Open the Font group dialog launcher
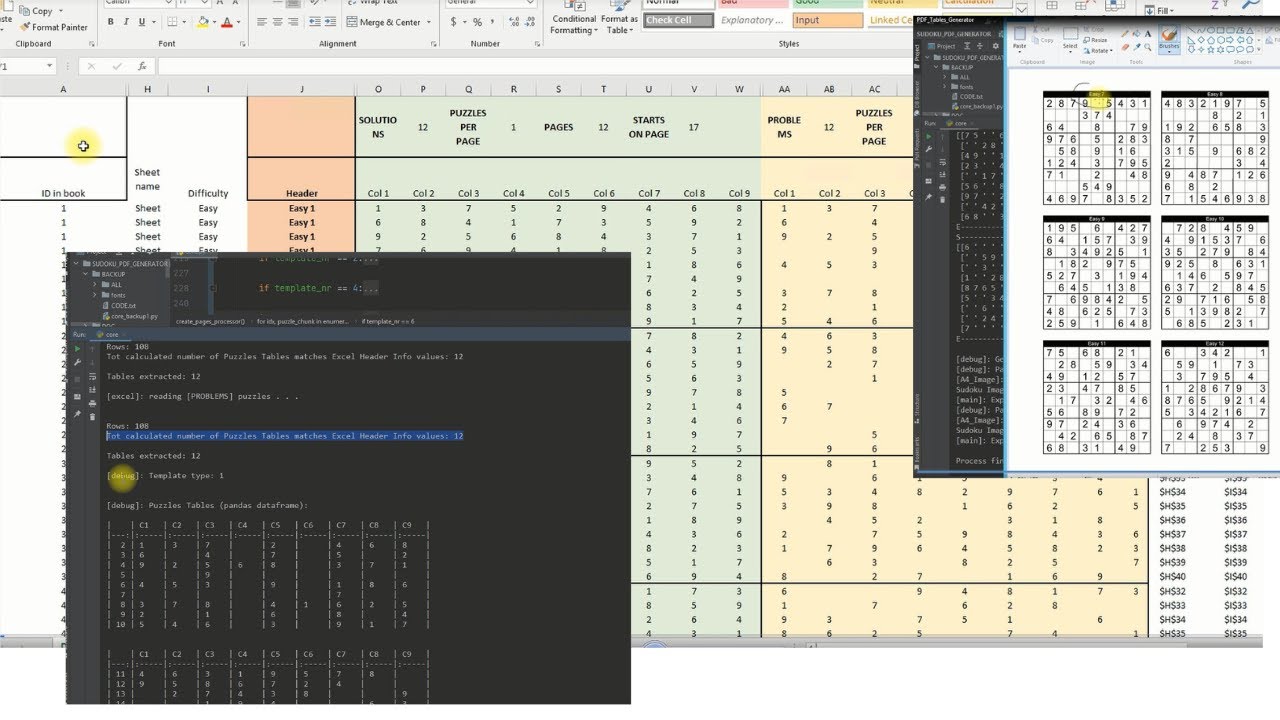This screenshot has height=720, width=1280. click(242, 44)
